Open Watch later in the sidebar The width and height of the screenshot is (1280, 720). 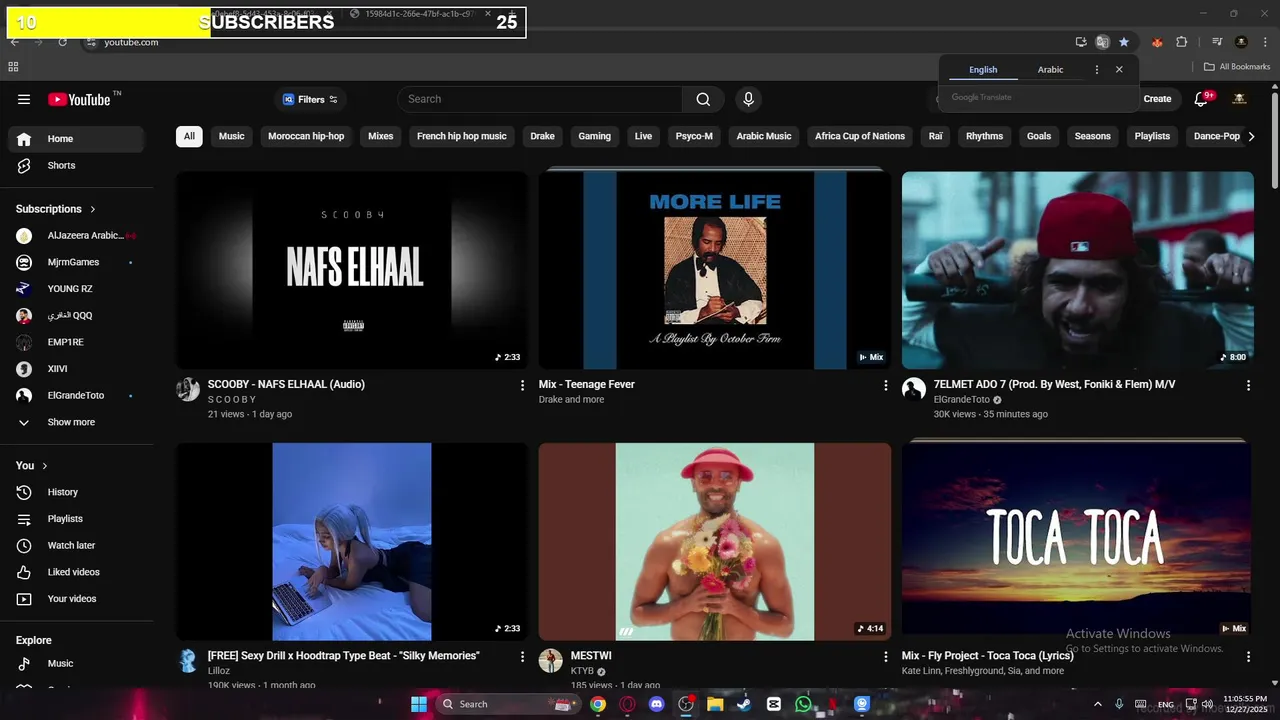tap(77, 546)
